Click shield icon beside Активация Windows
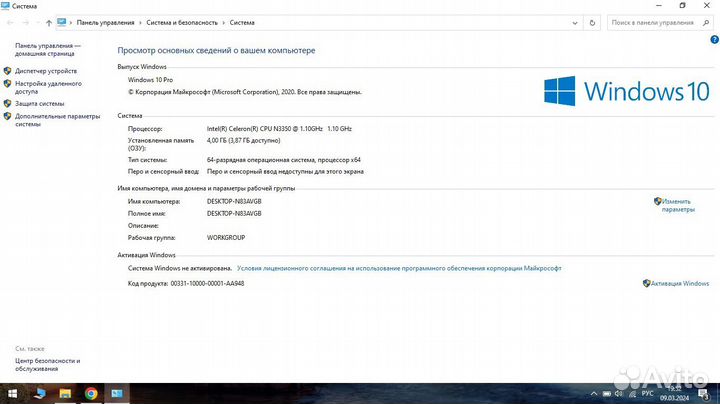This screenshot has width=720, height=404. (647, 283)
